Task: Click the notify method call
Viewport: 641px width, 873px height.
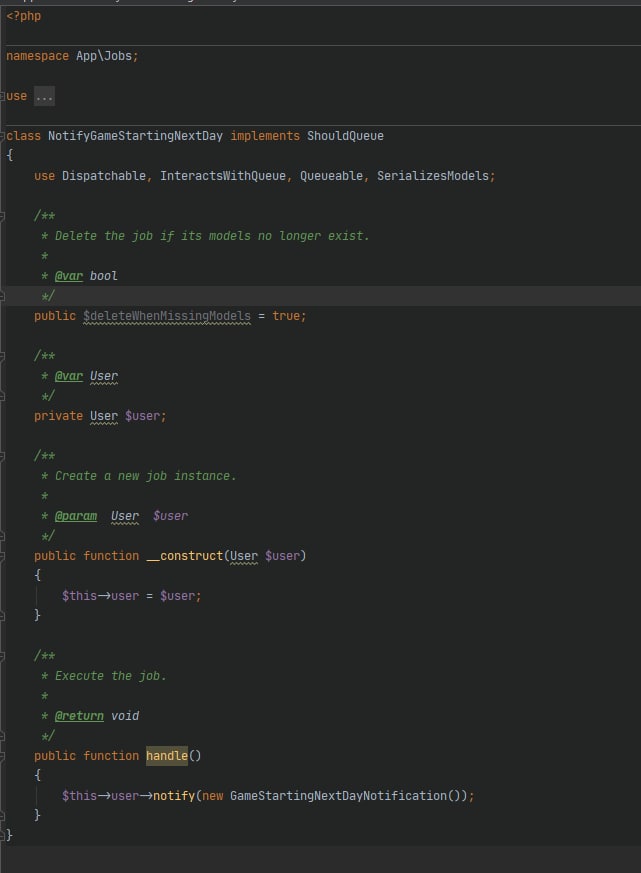Action: pos(174,796)
